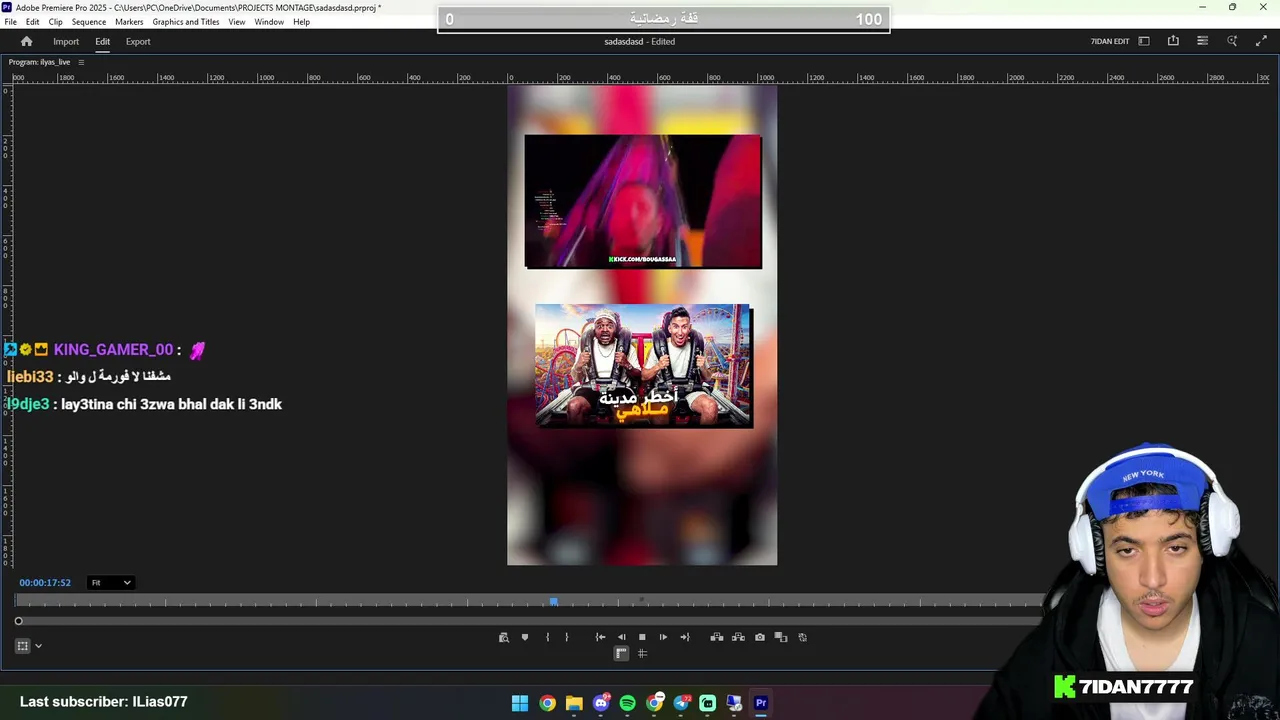Open the green Kick taskbar app

tap(707, 703)
